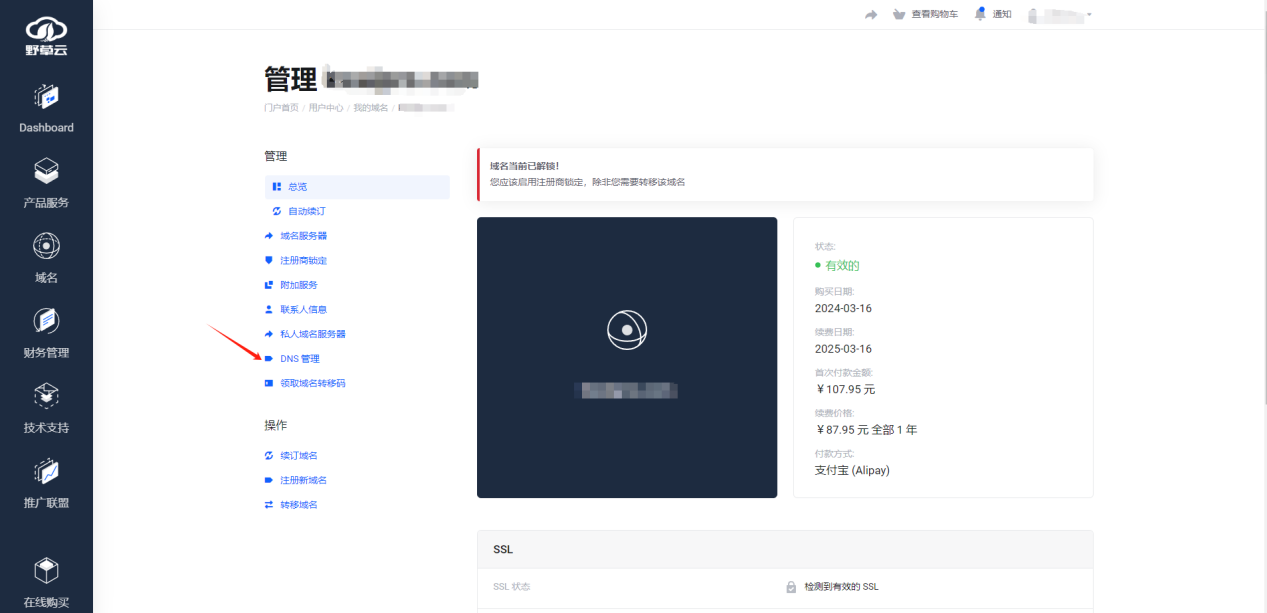Image resolution: width=1267 pixels, height=613 pixels.
Task: Select the 总览 menu item
Action: point(297,187)
